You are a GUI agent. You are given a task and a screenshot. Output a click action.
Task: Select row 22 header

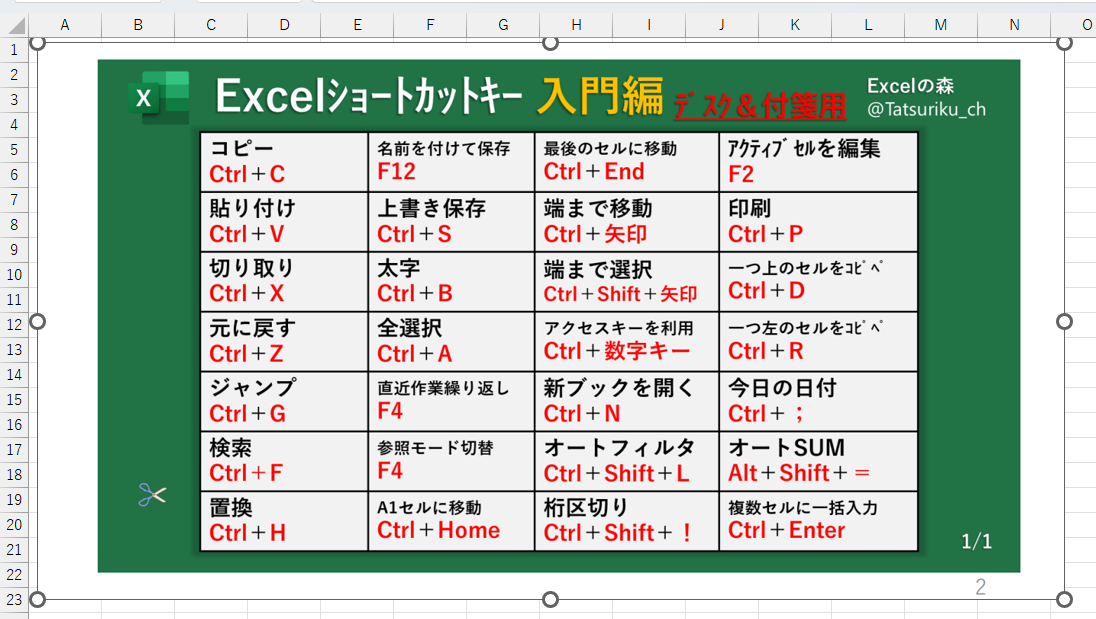(14, 574)
